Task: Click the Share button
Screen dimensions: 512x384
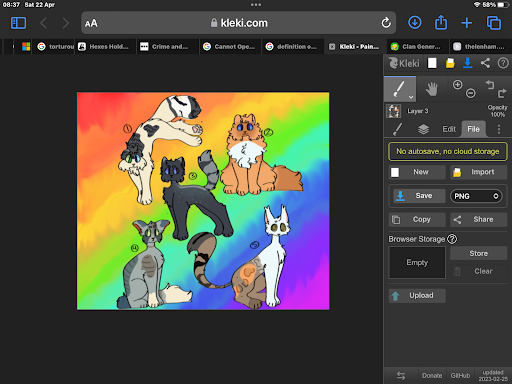Action: [479, 219]
